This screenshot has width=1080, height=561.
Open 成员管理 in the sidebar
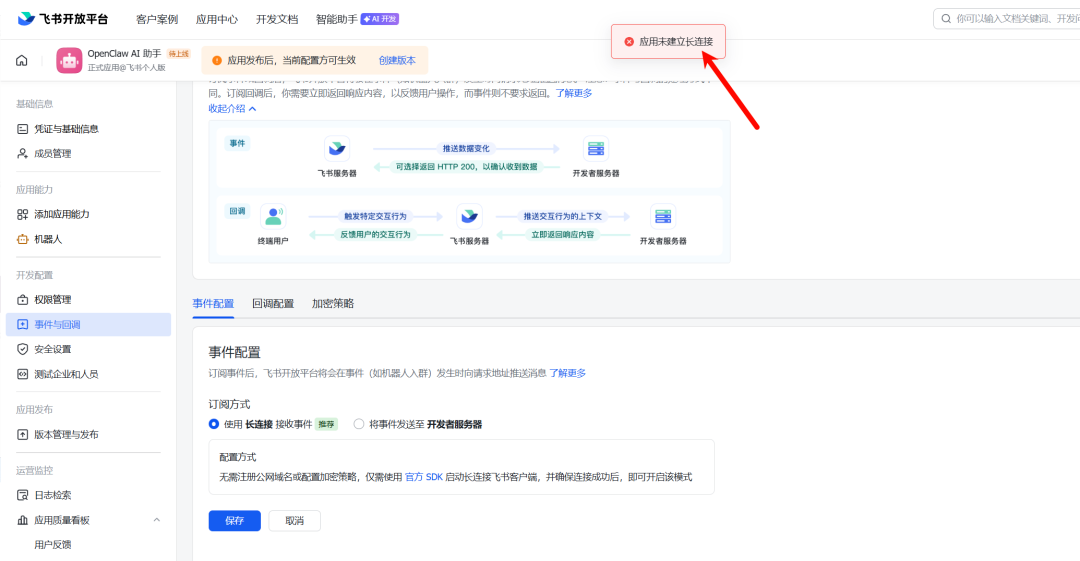pyautogui.click(x=52, y=154)
